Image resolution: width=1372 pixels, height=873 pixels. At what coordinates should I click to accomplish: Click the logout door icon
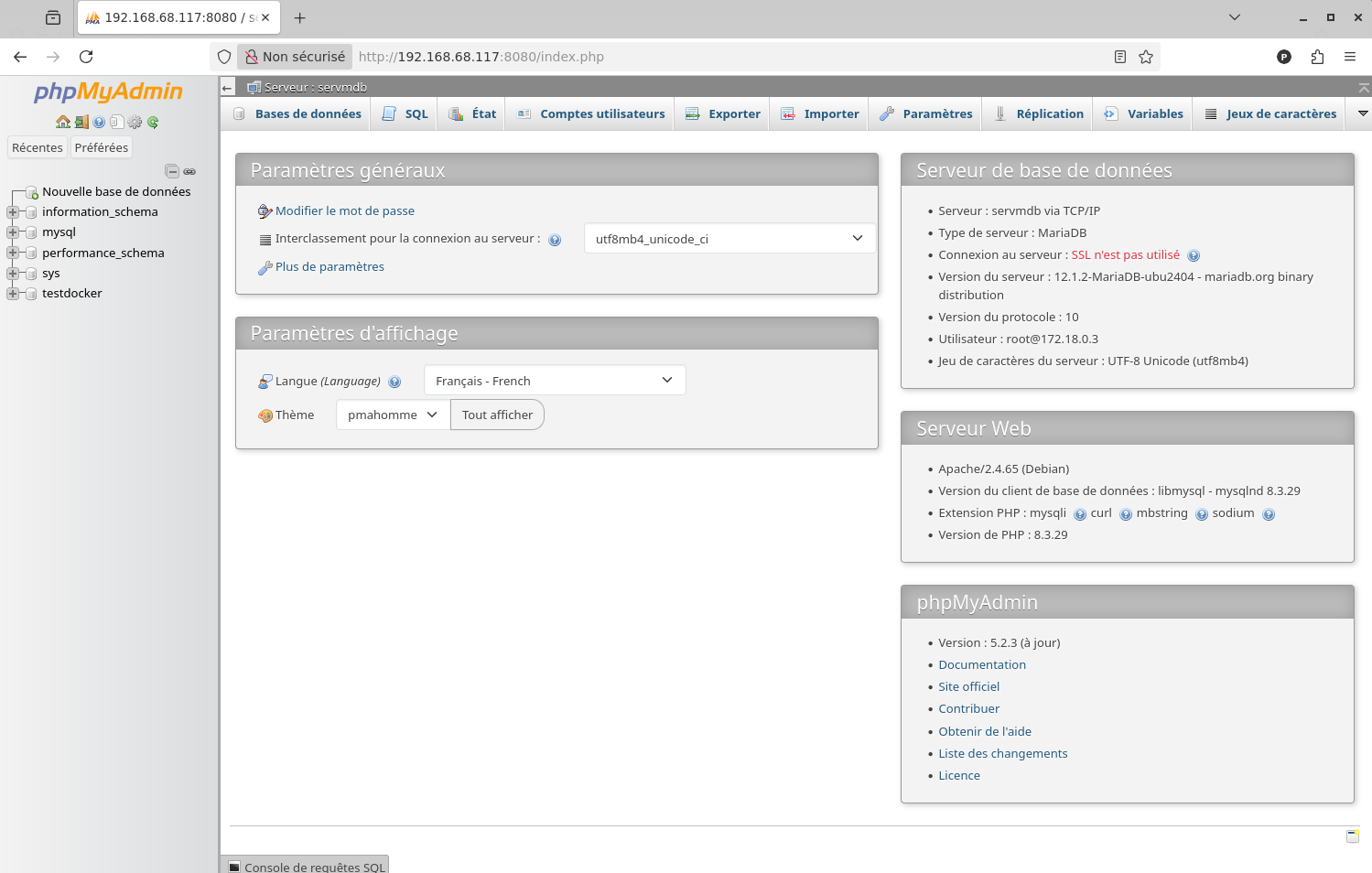[x=81, y=122]
